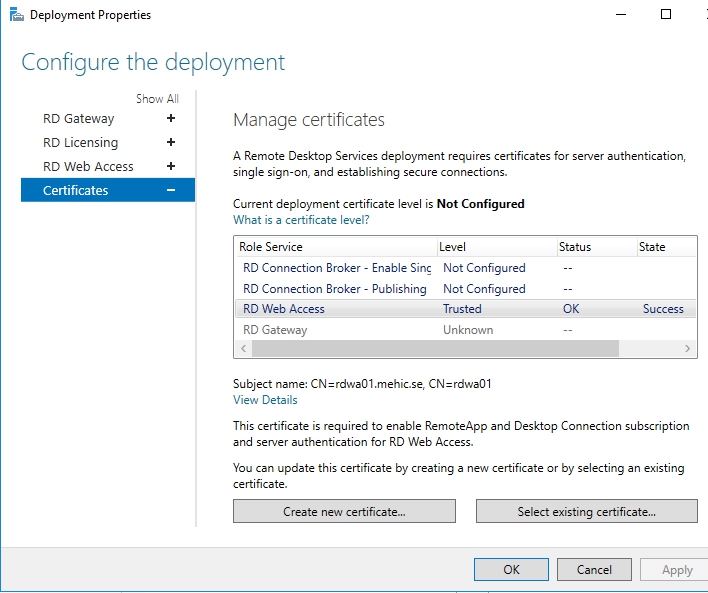Image resolution: width=708 pixels, height=593 pixels.
Task: Select RD Connection Broker Enable Single Sign-On row
Action: coord(337,268)
